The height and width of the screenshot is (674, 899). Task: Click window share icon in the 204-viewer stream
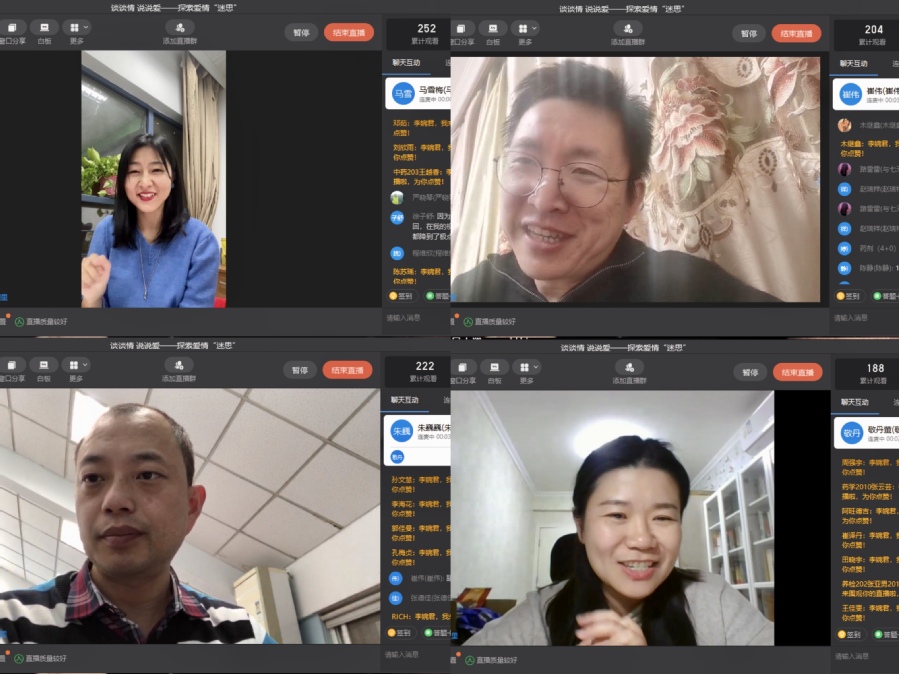pos(464,29)
